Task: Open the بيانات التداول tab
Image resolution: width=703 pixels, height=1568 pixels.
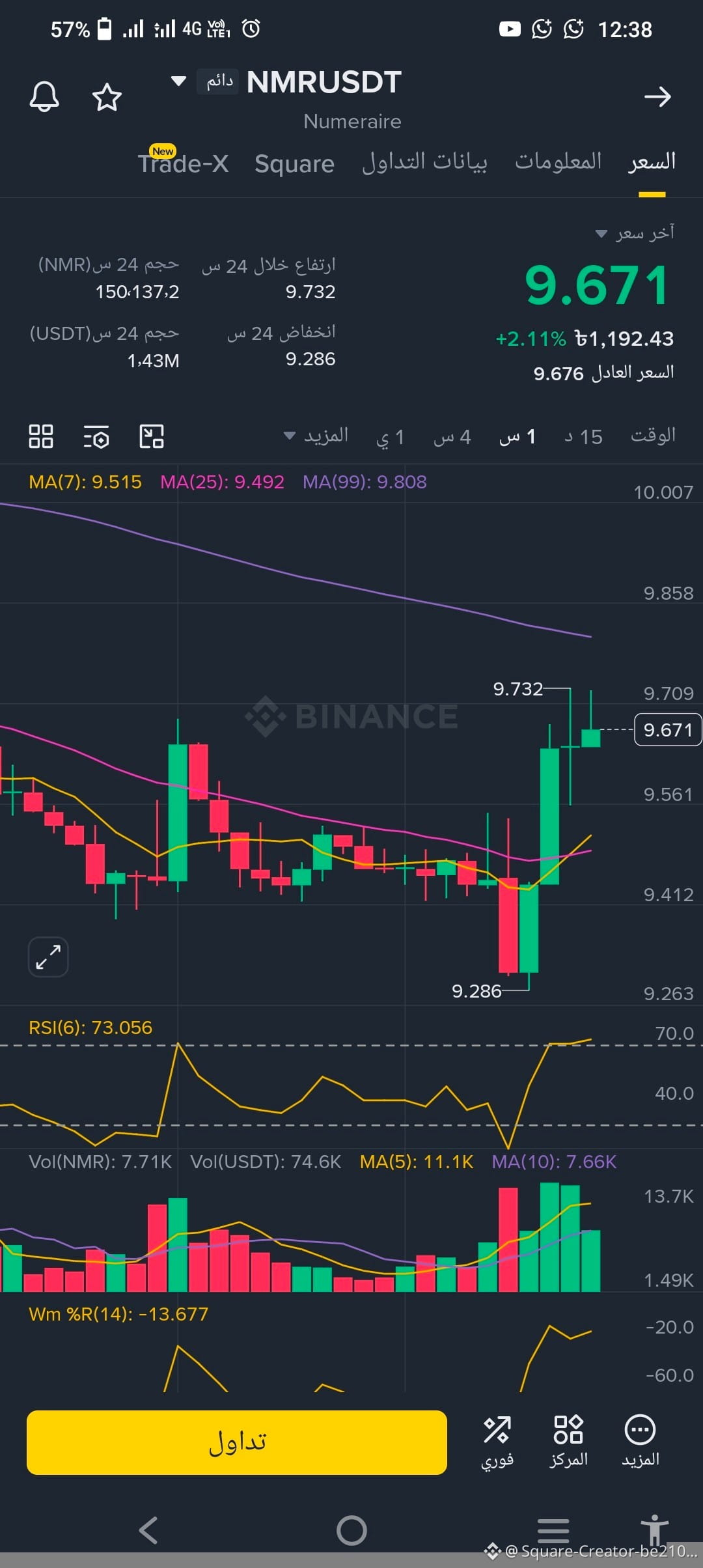Action: click(x=424, y=162)
